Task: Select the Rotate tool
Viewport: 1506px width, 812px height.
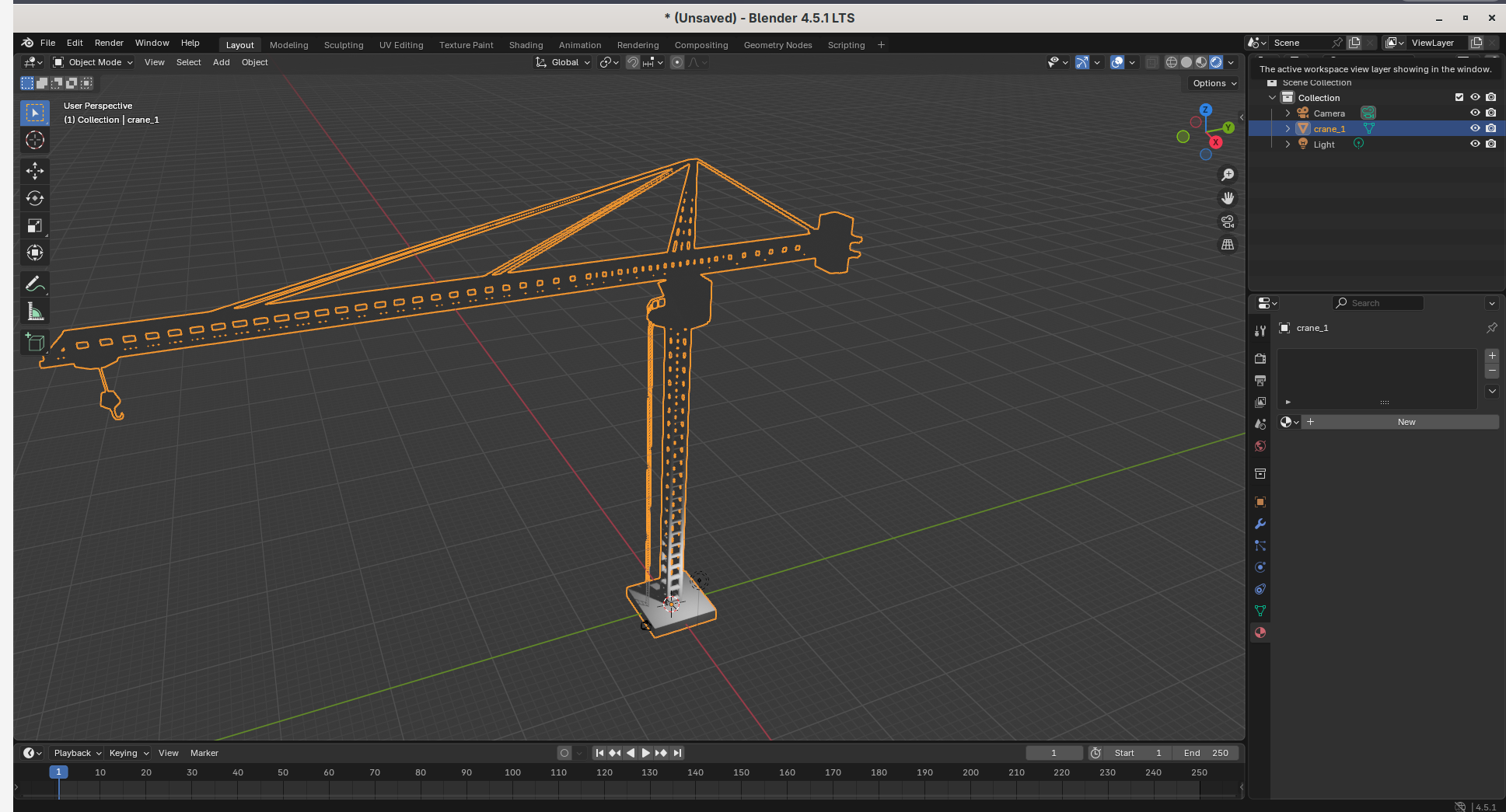Action: [x=35, y=198]
